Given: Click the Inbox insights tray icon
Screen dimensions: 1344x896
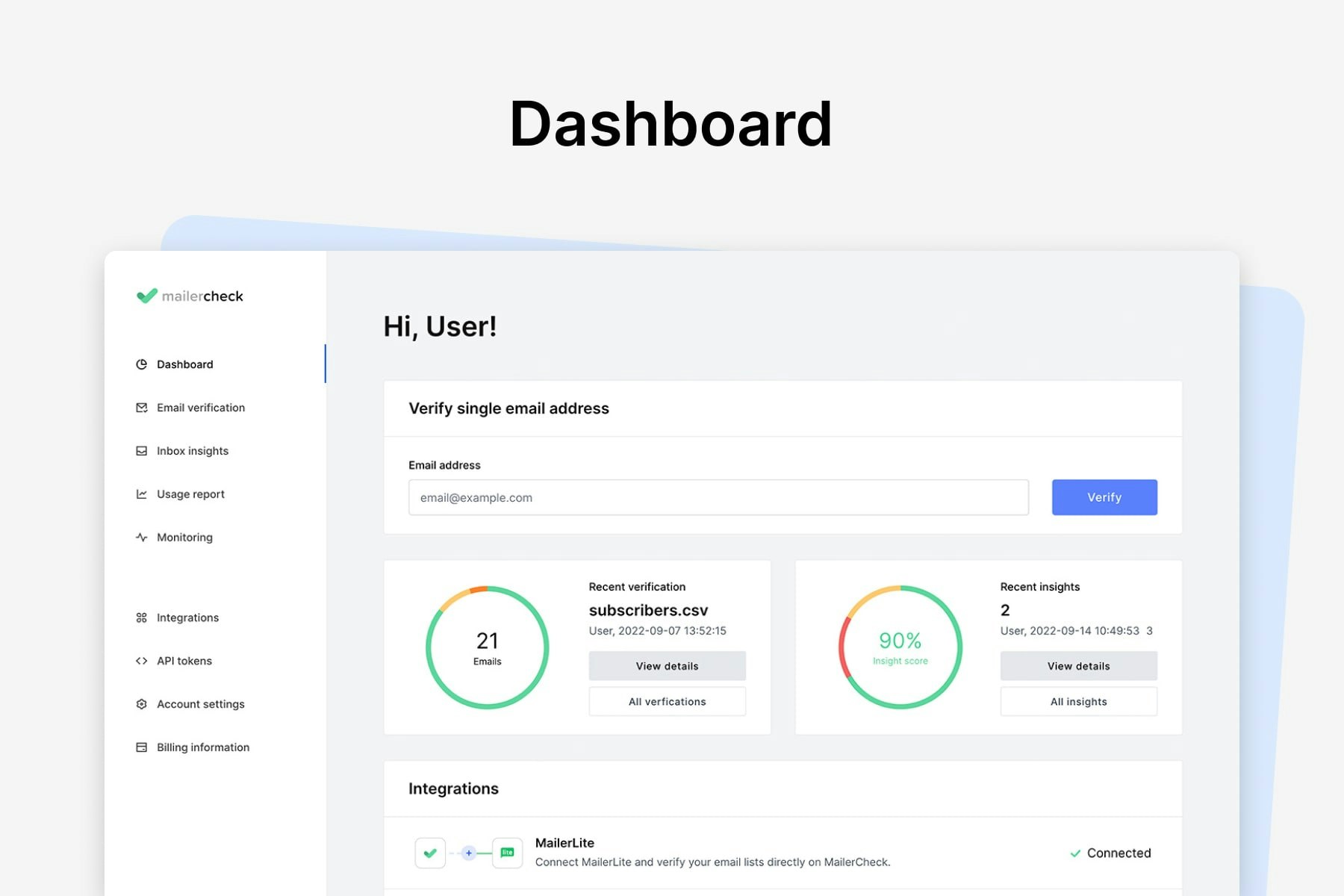Looking at the screenshot, I should (141, 451).
